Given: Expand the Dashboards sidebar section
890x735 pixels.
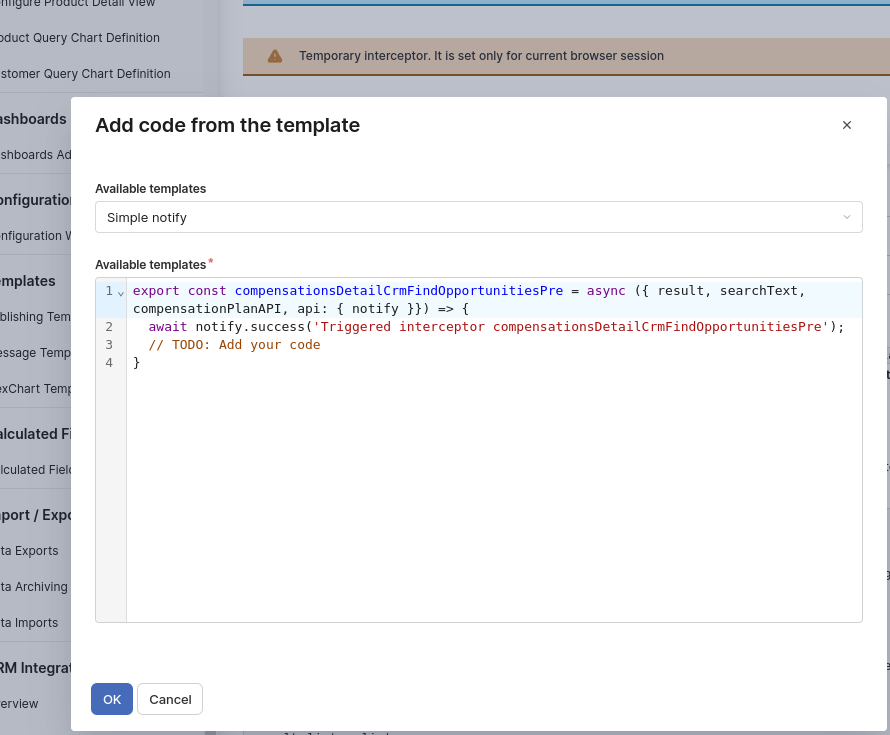Looking at the screenshot, I should coord(34,119).
